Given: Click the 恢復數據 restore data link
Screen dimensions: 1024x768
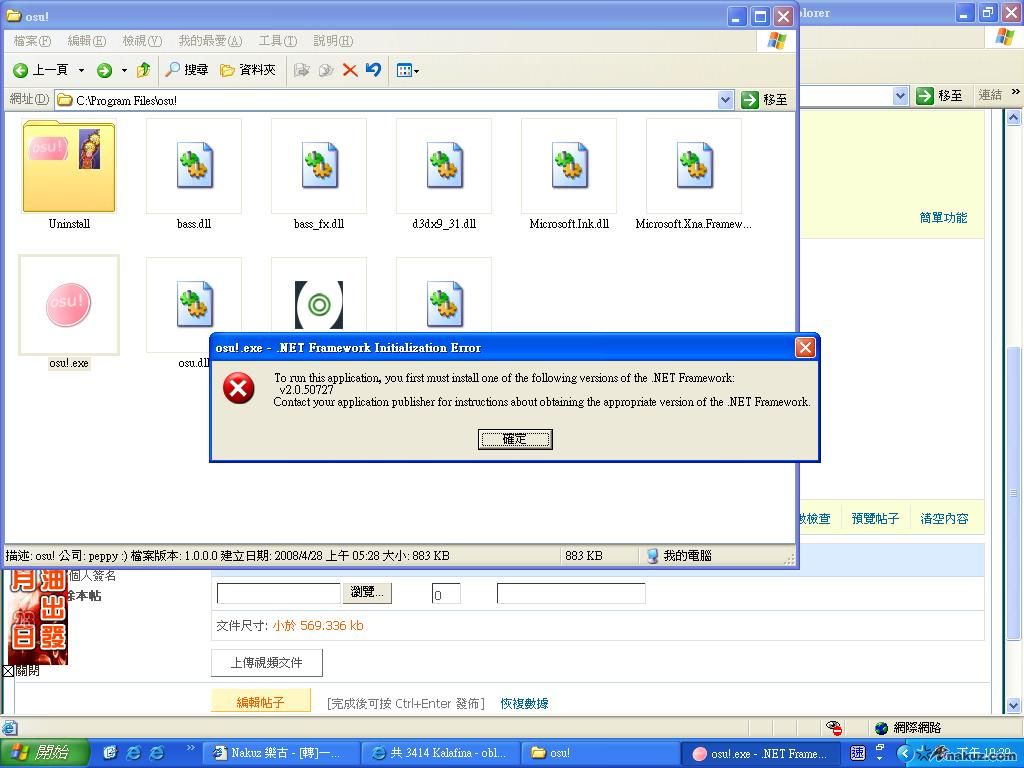Looking at the screenshot, I should (524, 703).
